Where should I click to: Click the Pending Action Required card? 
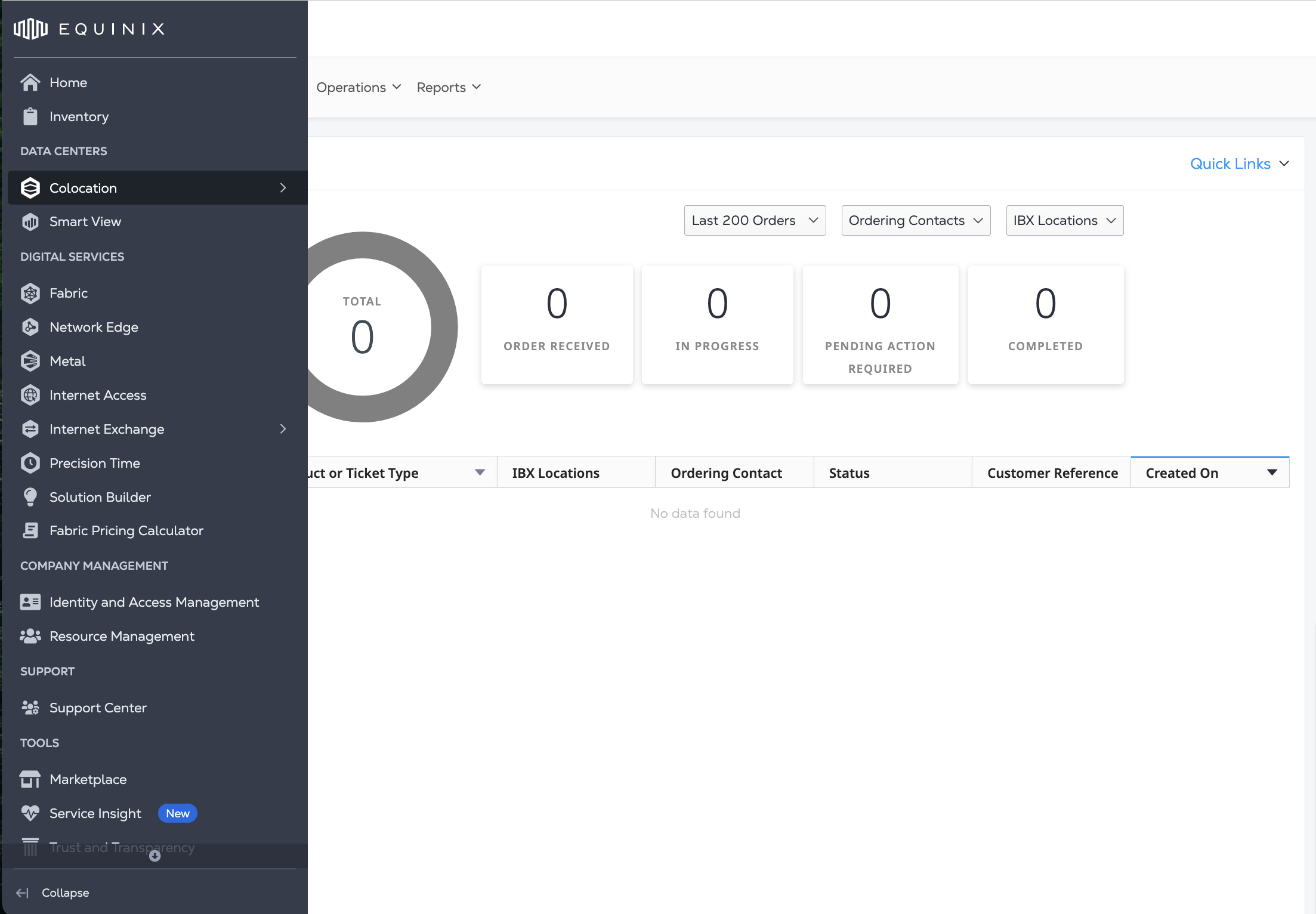(881, 325)
